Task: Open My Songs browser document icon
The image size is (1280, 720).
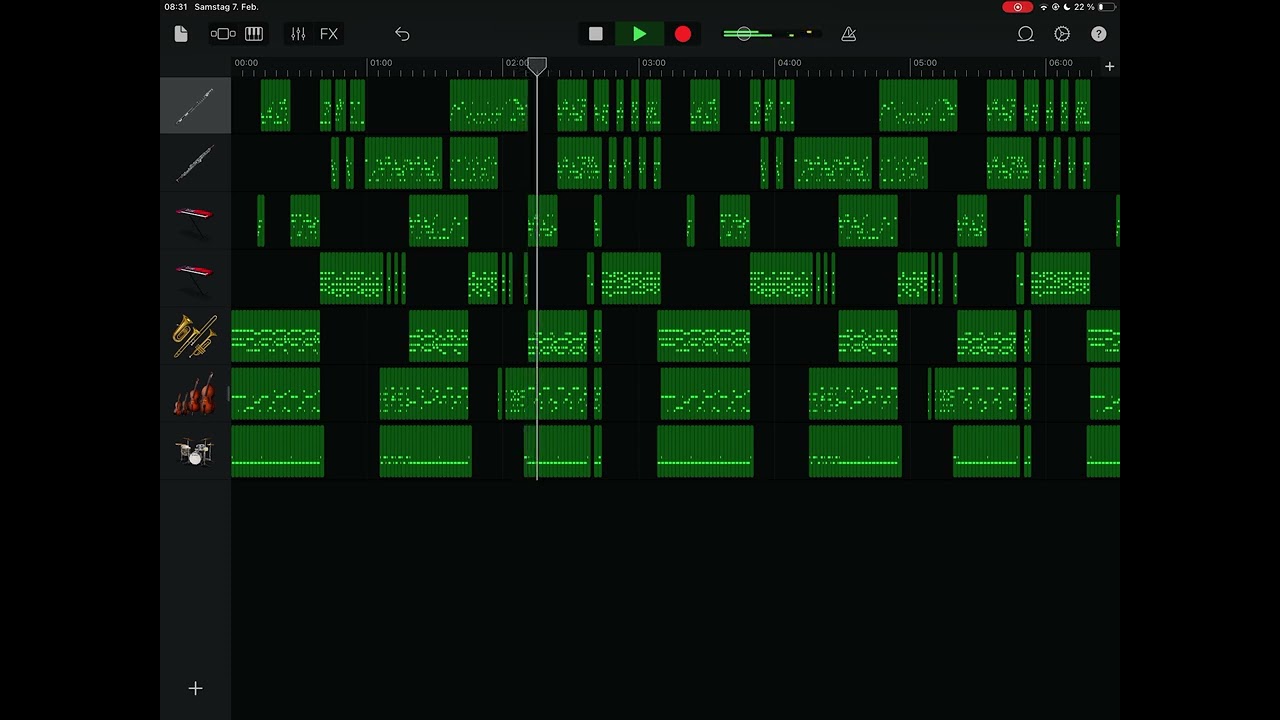Action: [x=181, y=34]
